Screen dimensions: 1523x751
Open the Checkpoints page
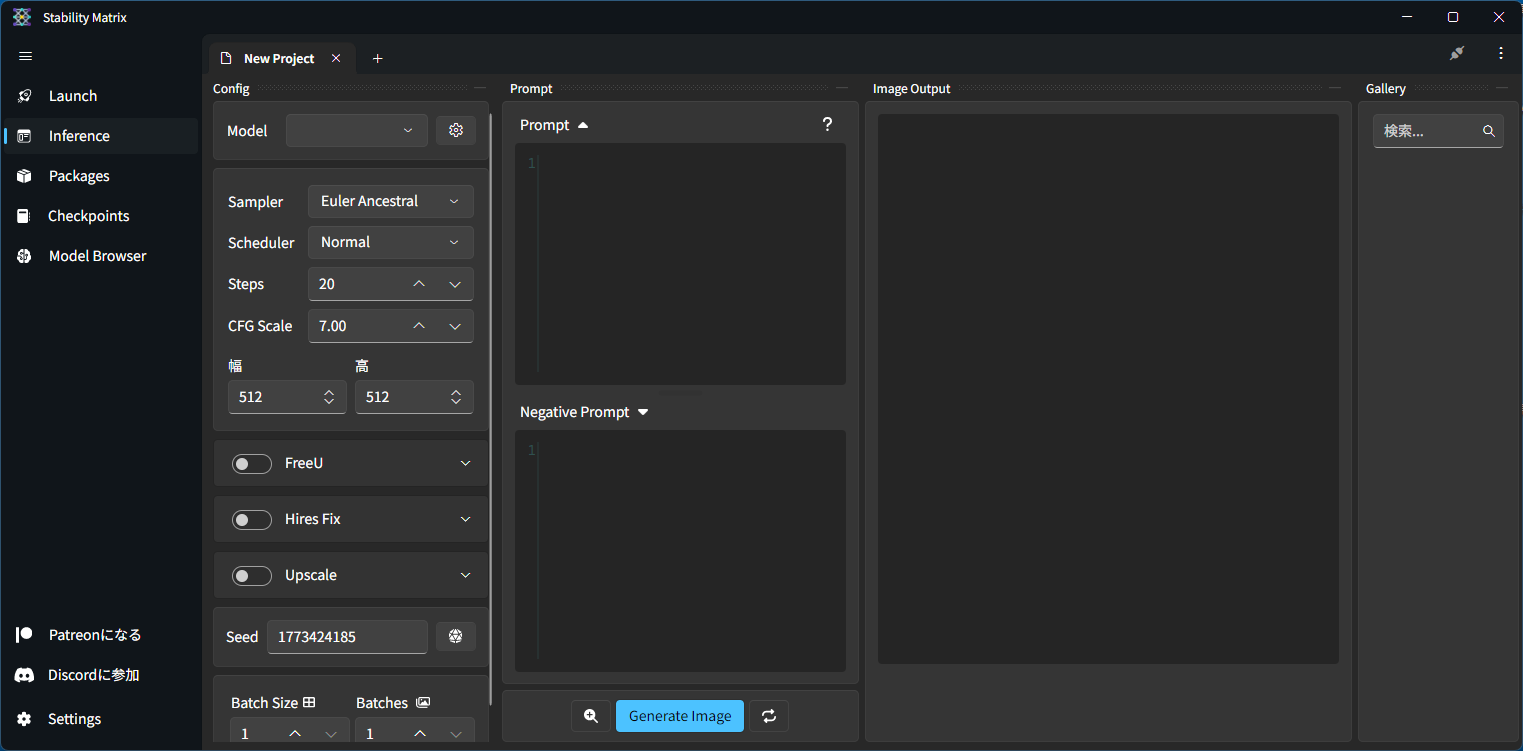100,216
